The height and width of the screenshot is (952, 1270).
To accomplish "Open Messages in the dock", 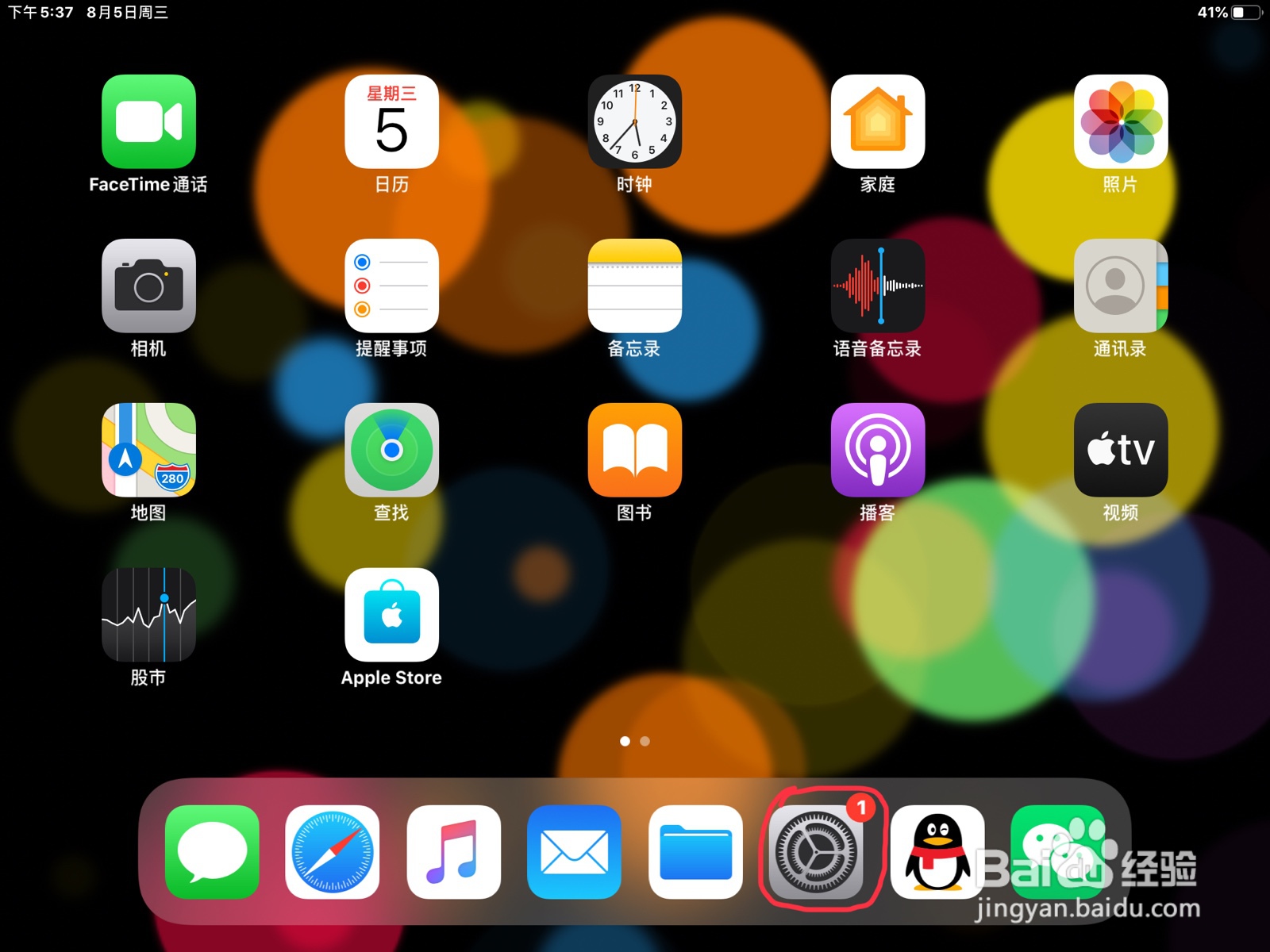I will [x=212, y=852].
